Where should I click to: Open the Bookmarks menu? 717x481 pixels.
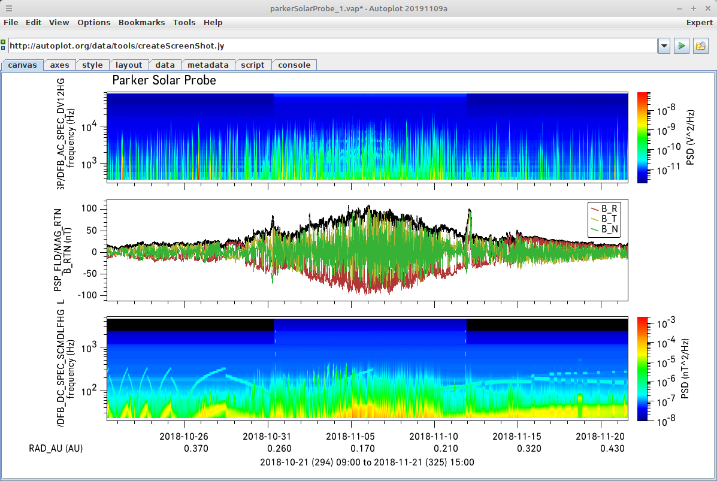[x=142, y=22]
